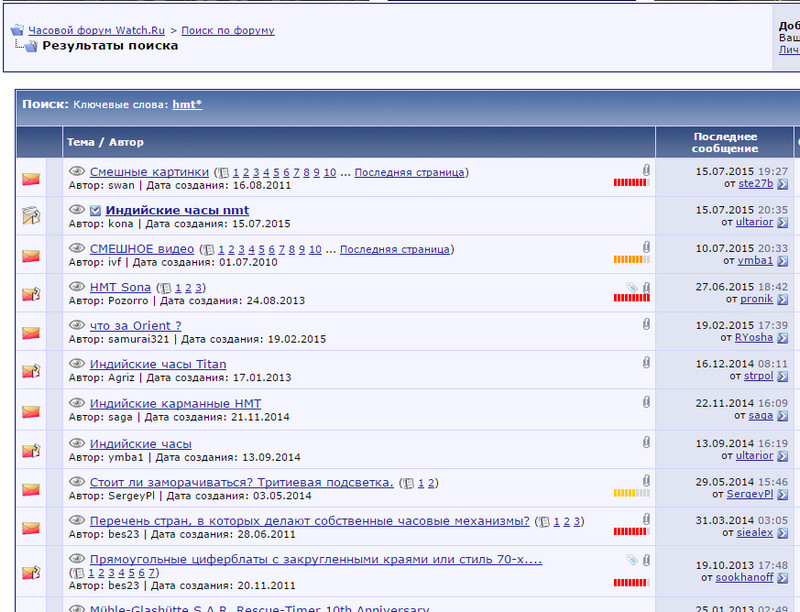The height and width of the screenshot is (612, 800).
Task: Open page 3 of HMT Sona thread
Action: pyautogui.click(x=199, y=288)
